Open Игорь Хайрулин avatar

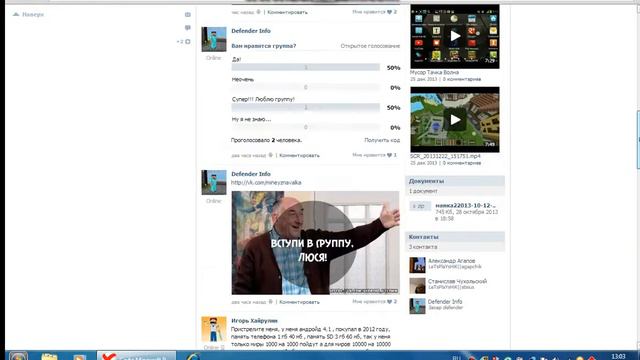213,329
